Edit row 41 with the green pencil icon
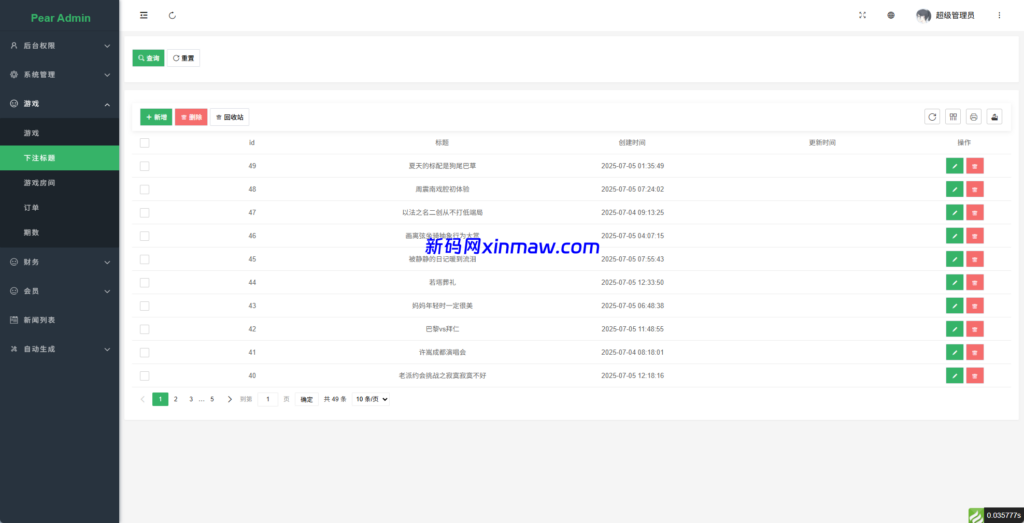 click(954, 353)
